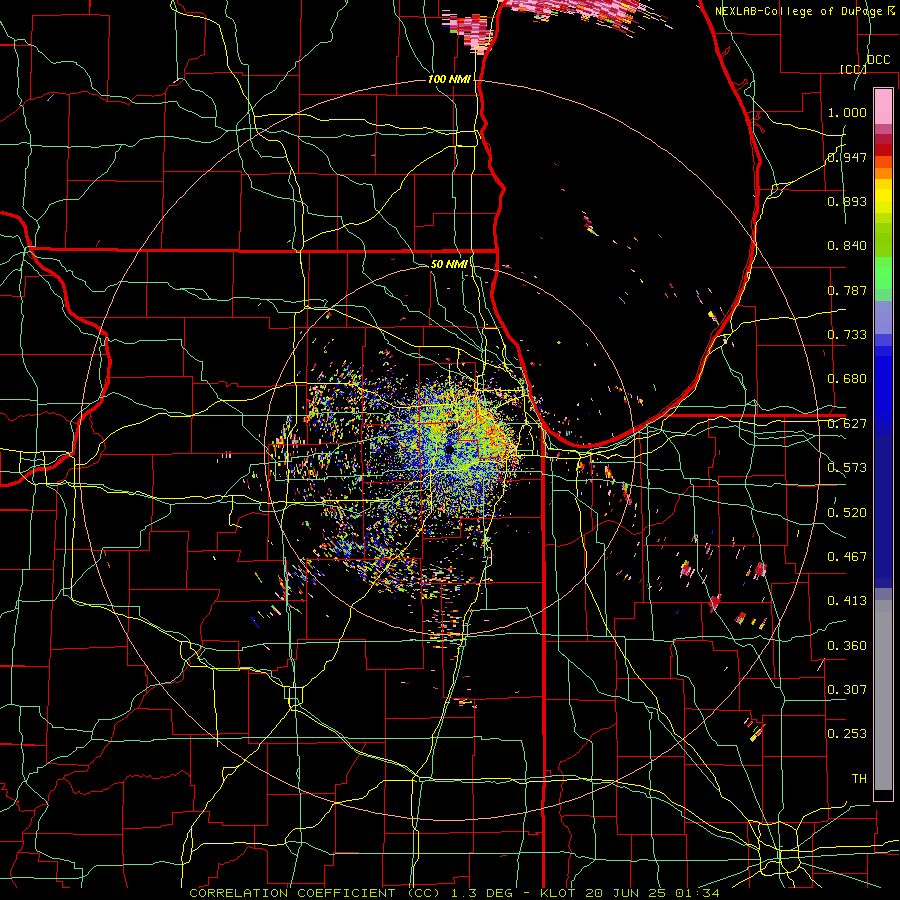Screen dimensions: 900x900
Task: Pick the bright green band on color scale
Action: point(883,273)
